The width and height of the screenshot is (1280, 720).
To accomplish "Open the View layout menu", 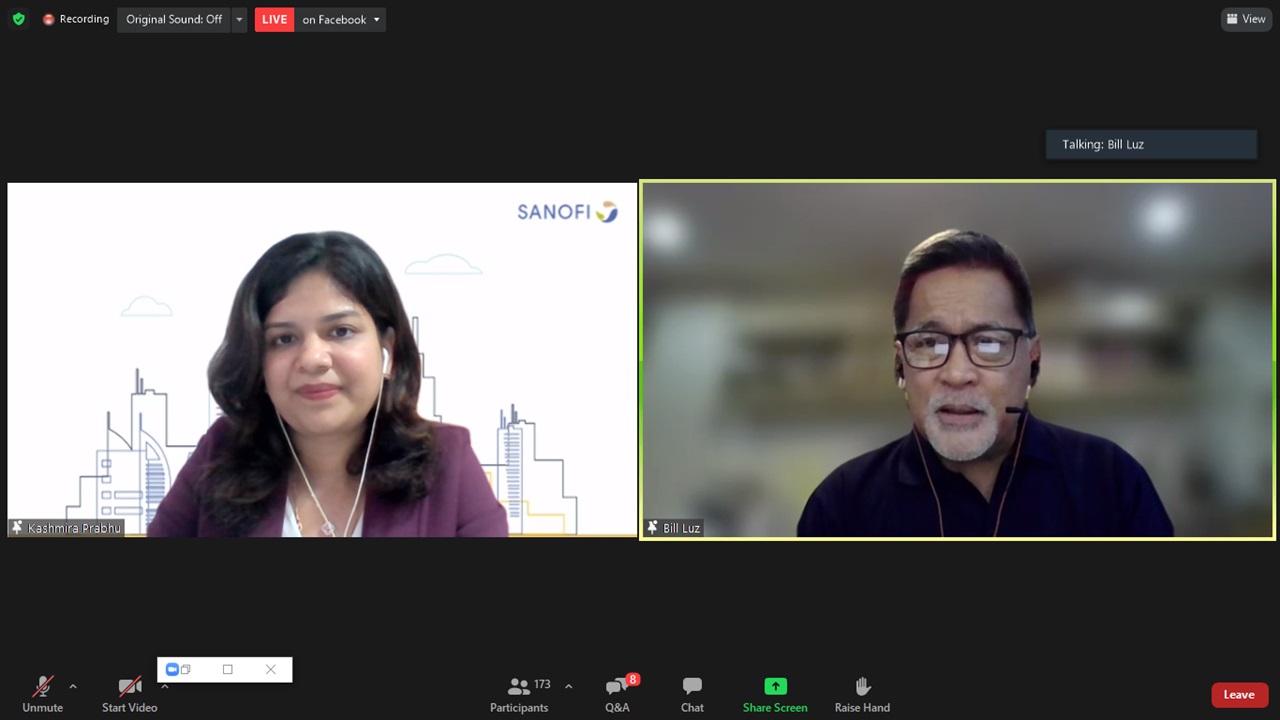I will tap(1246, 19).
